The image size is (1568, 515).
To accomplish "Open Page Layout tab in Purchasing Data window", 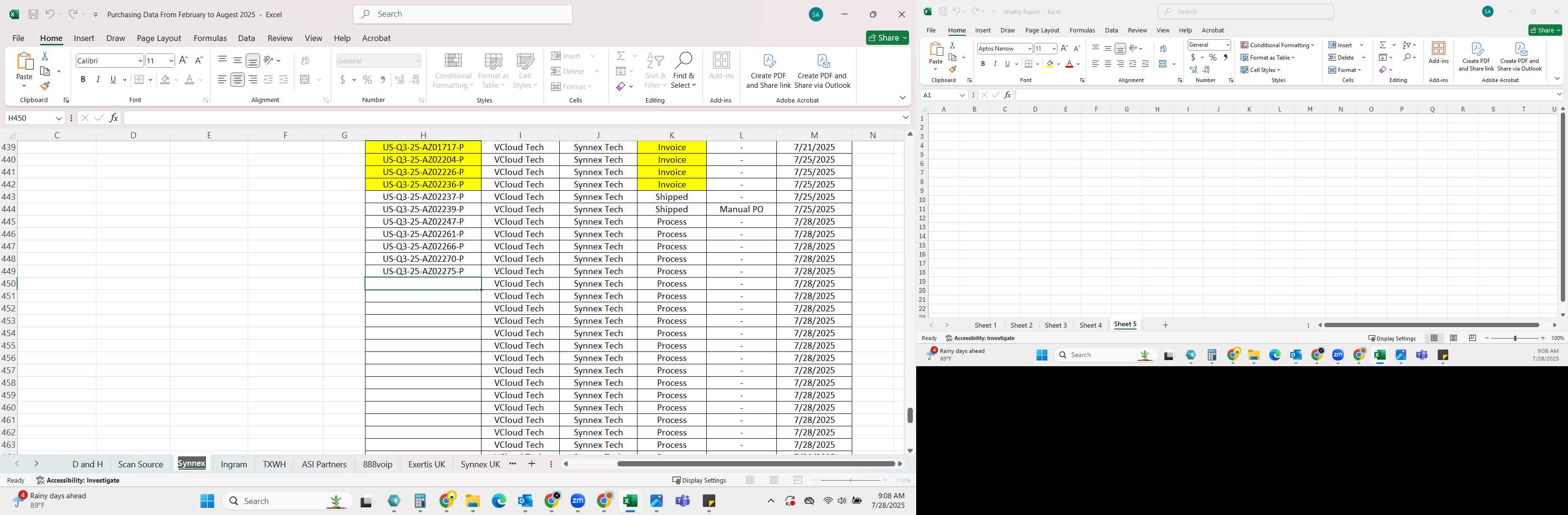I will coord(159,38).
